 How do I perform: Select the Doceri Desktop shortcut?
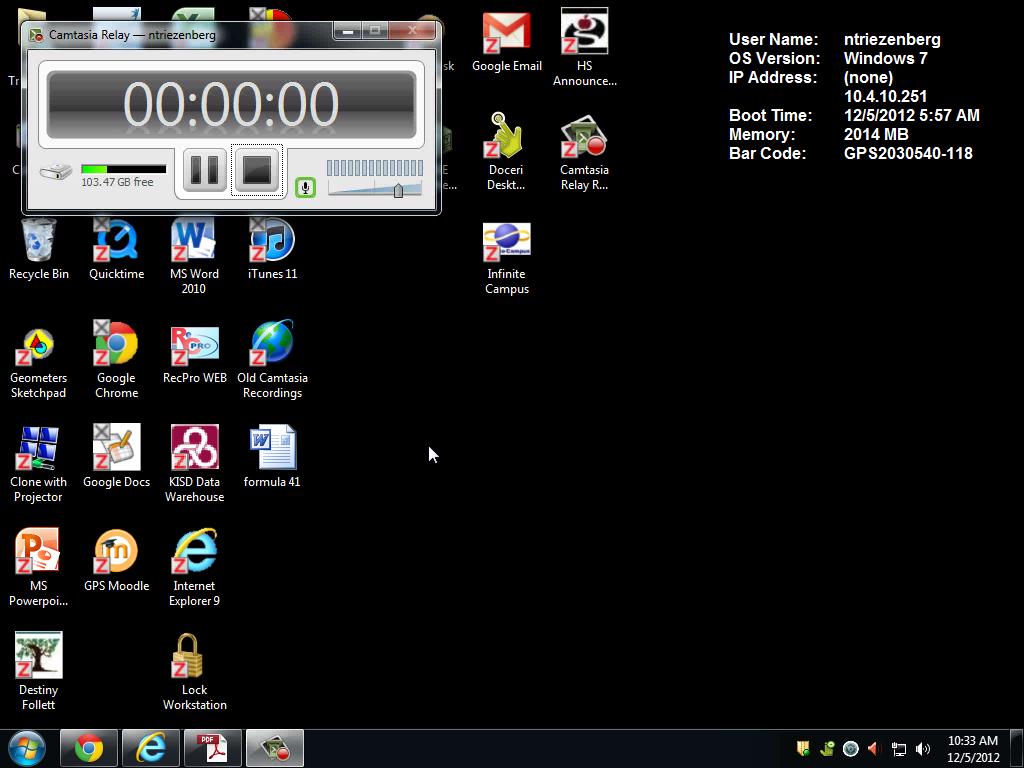click(x=507, y=153)
